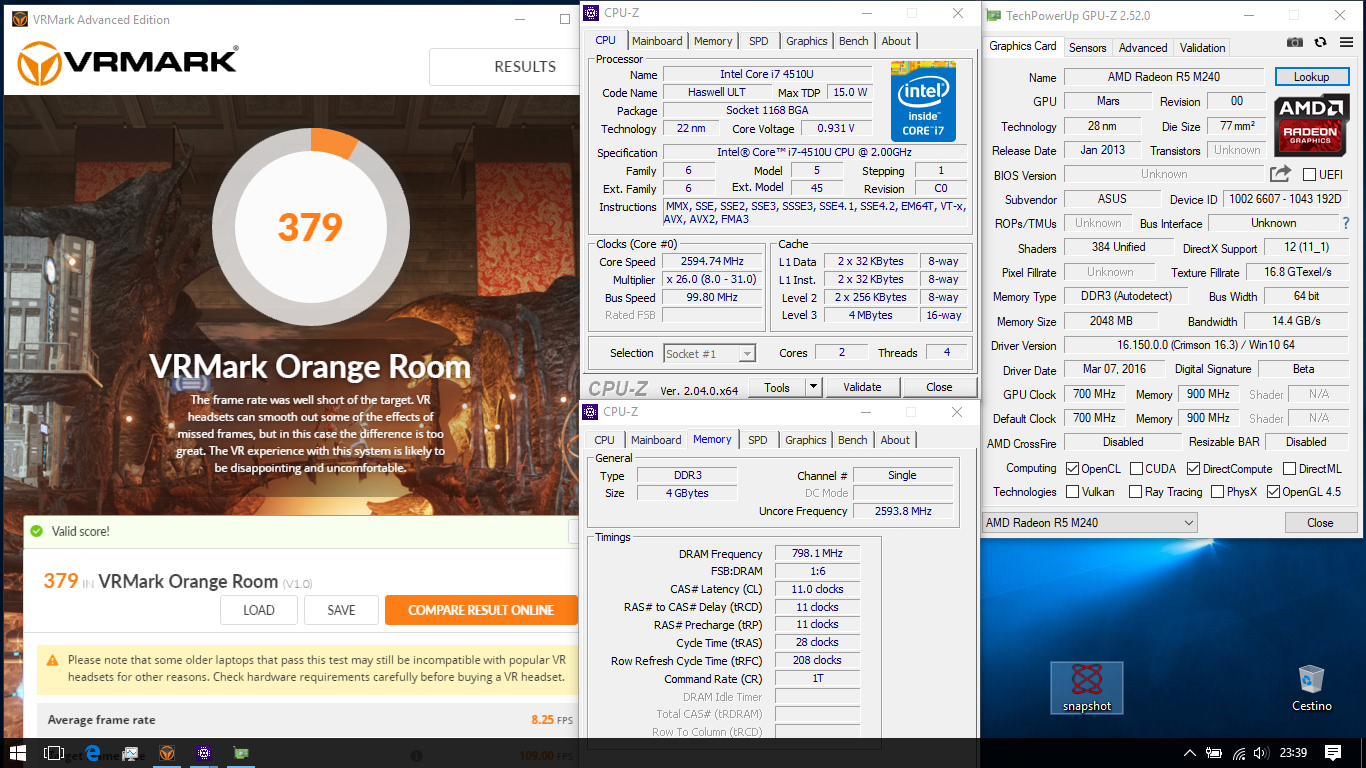Click the VRMark logo in the header
Viewport: 1366px width, 768px height.
click(x=127, y=62)
